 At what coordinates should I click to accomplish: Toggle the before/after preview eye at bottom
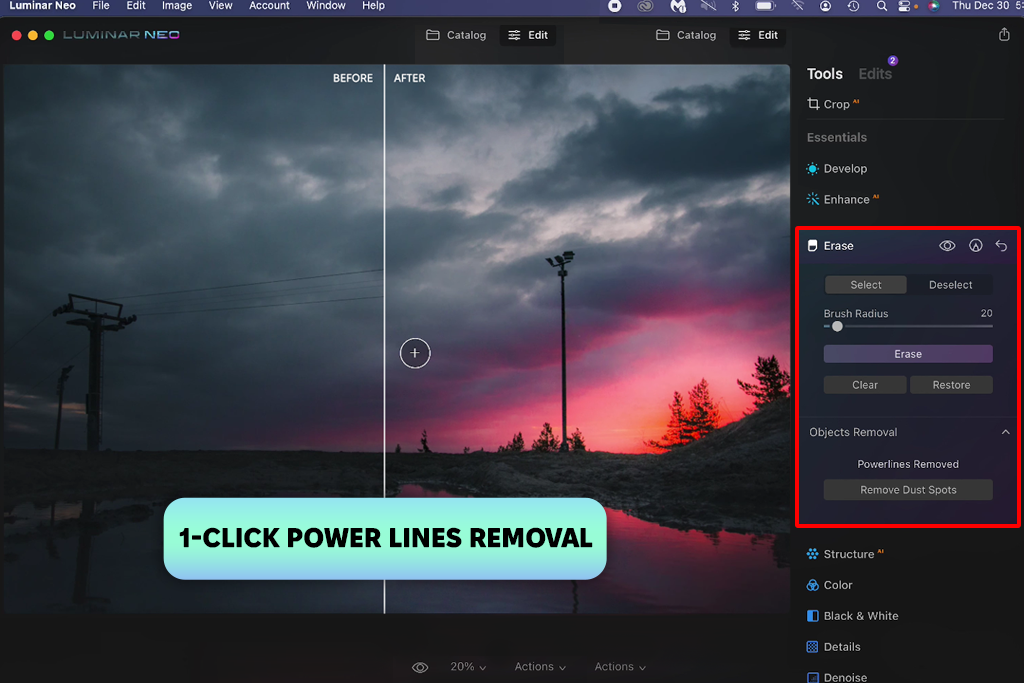pos(420,667)
